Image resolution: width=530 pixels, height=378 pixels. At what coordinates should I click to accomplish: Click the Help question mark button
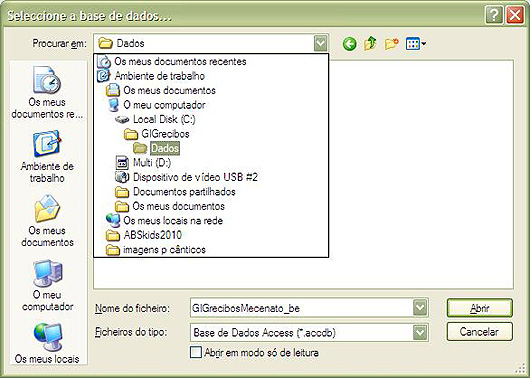coord(494,16)
